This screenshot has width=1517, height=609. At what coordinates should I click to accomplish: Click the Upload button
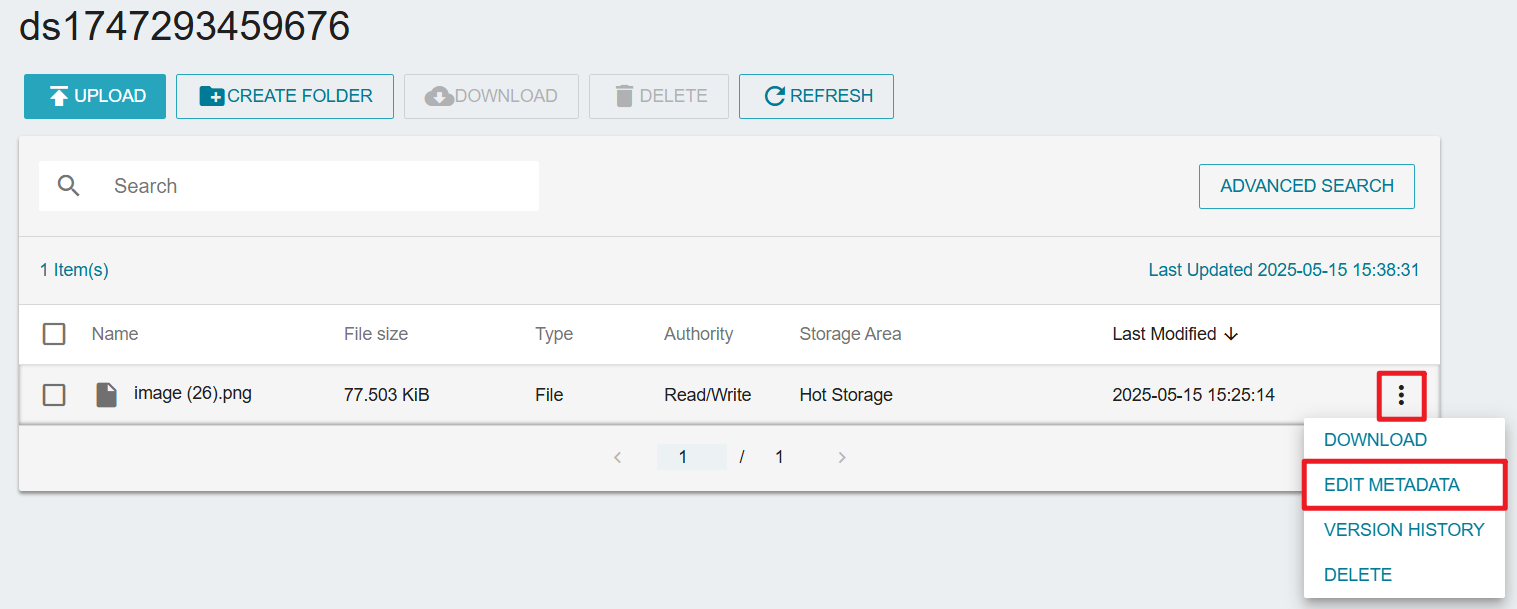click(x=95, y=96)
